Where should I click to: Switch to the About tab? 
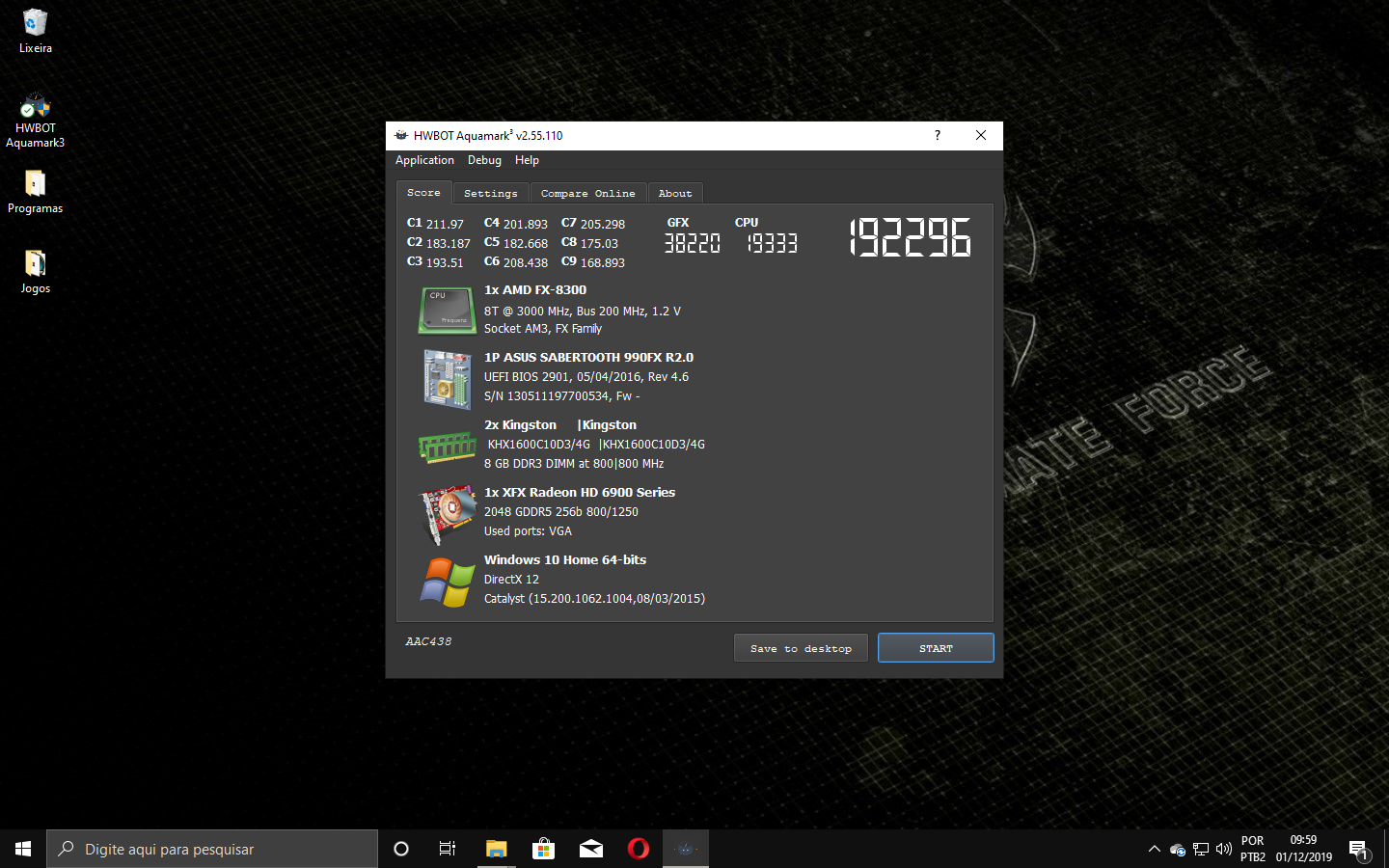click(x=675, y=194)
